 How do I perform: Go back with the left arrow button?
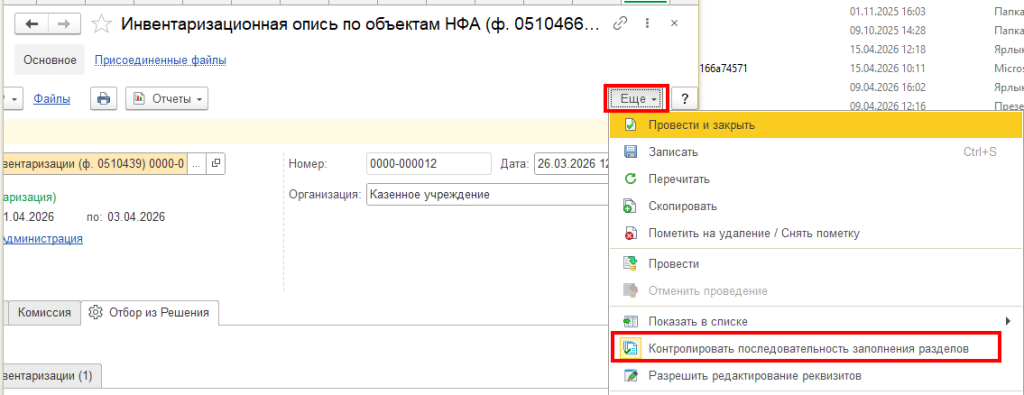(x=31, y=24)
